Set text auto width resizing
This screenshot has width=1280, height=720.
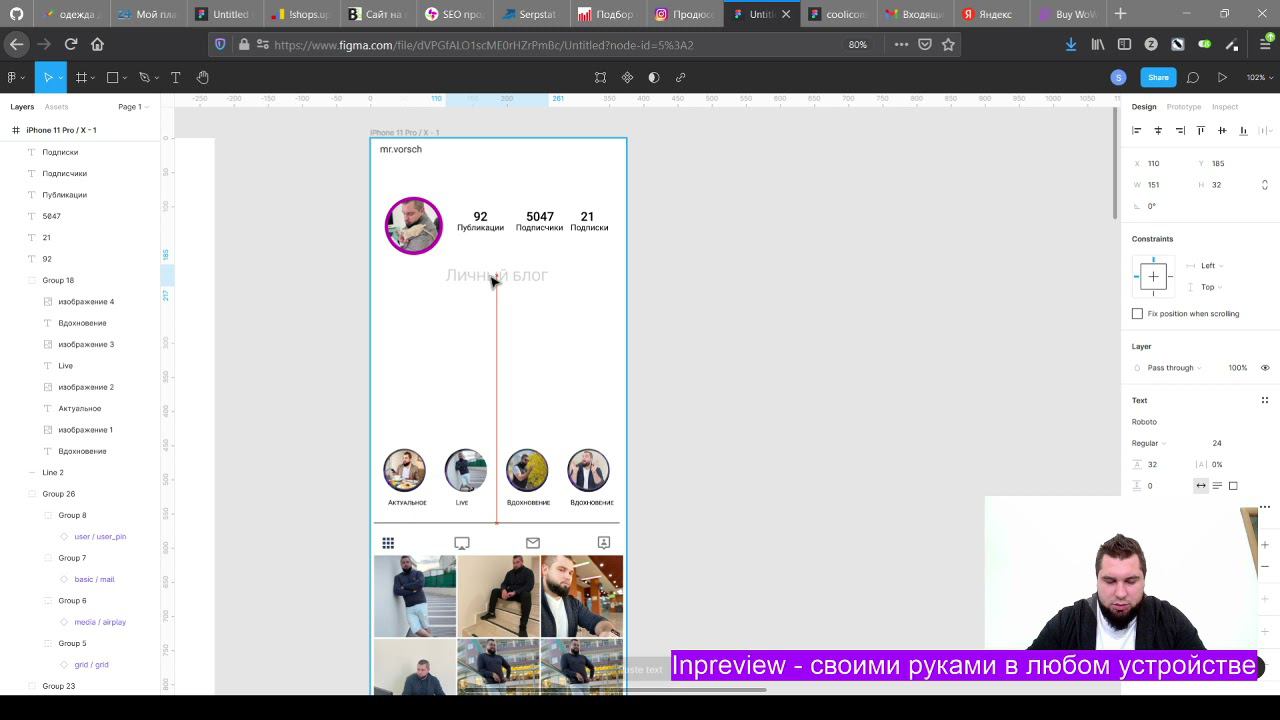coord(1201,486)
